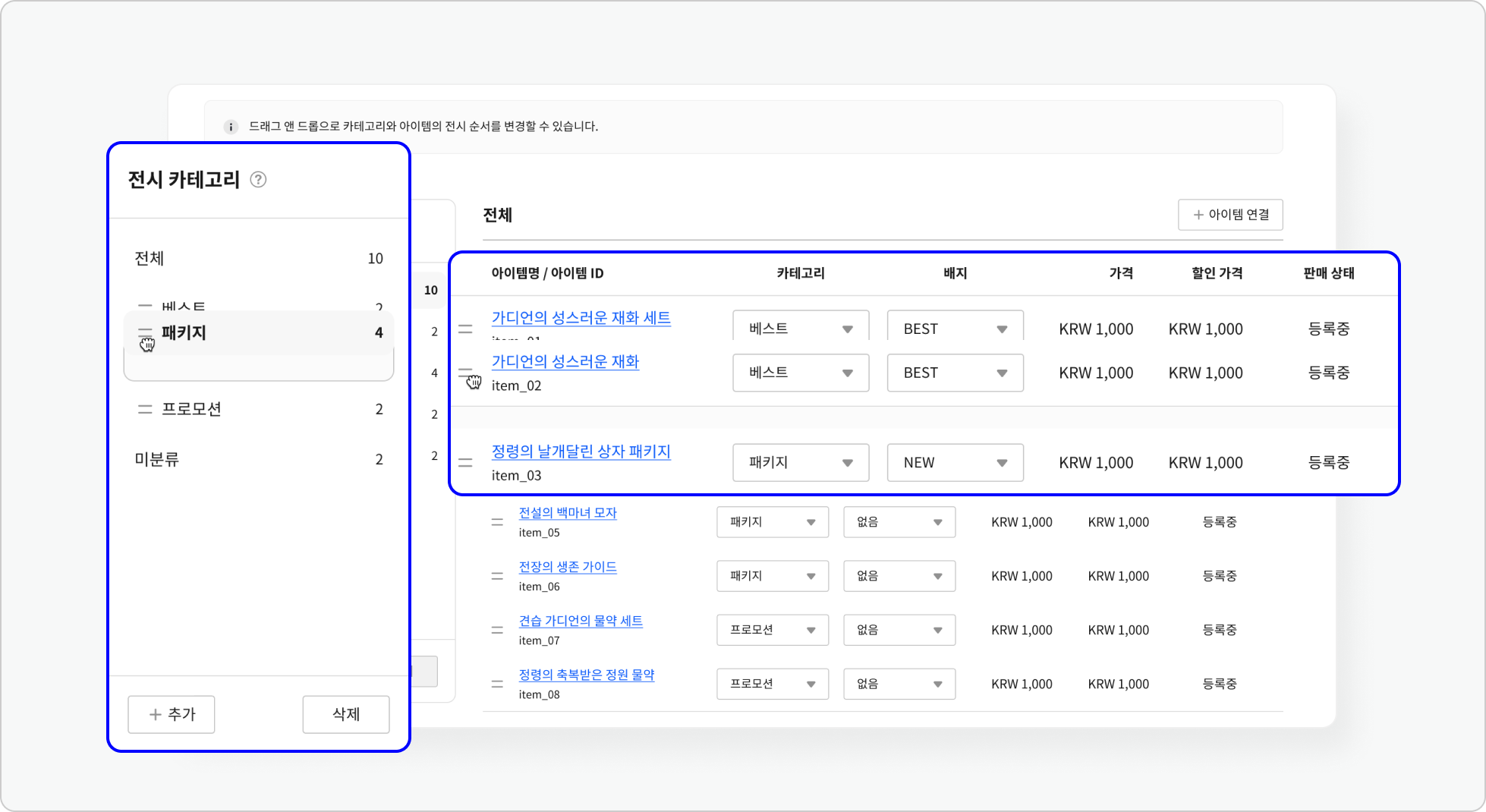Open the 정령의 날개달린 상자 패키지 link

[581, 452]
